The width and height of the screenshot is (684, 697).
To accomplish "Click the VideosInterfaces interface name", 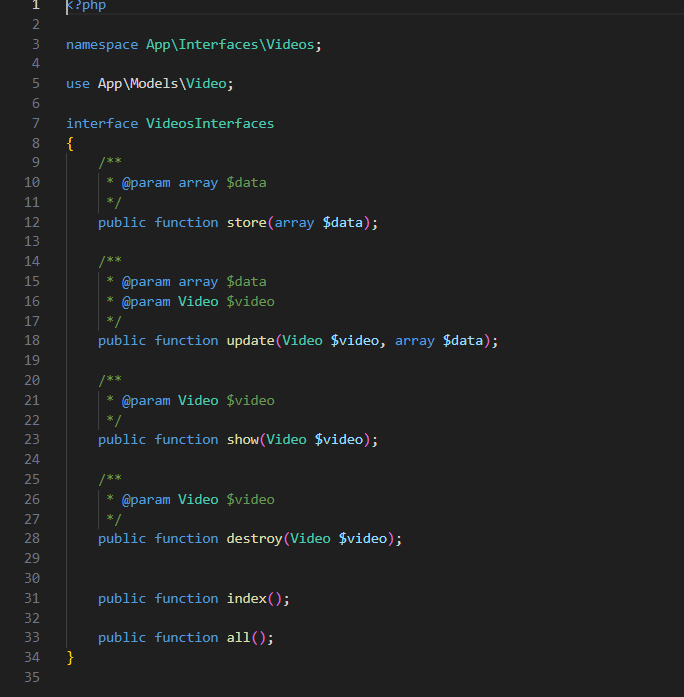I will tap(210, 124).
